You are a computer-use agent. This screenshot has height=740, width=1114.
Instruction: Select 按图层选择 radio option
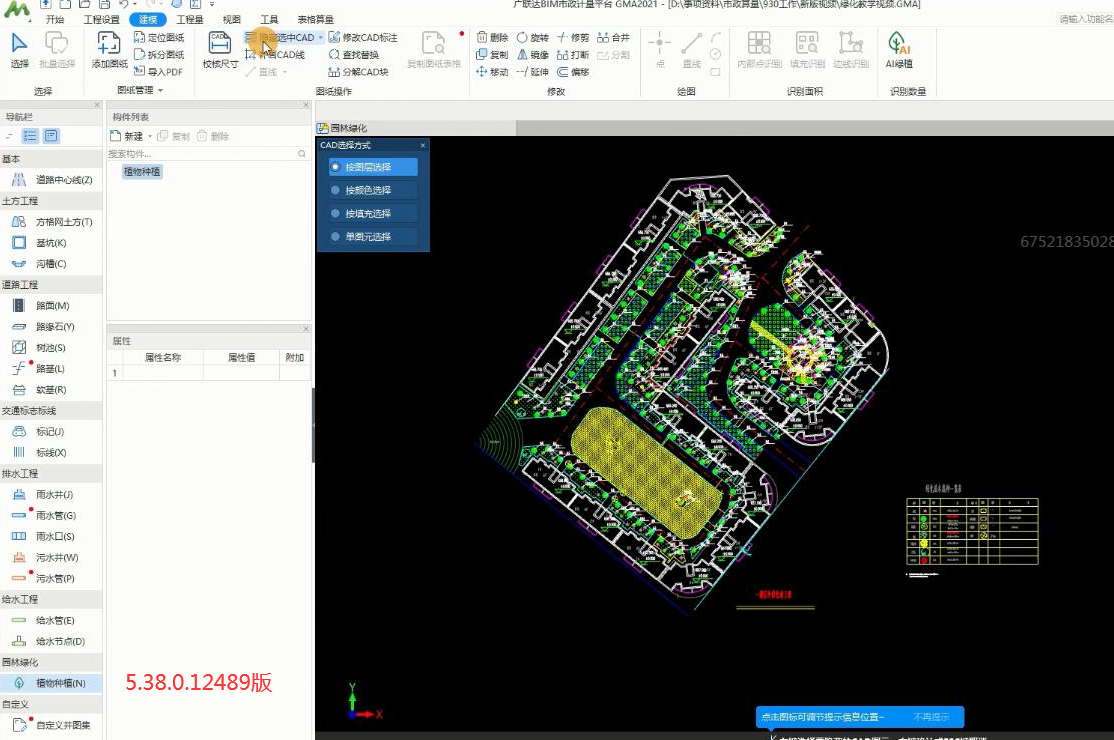(373, 167)
